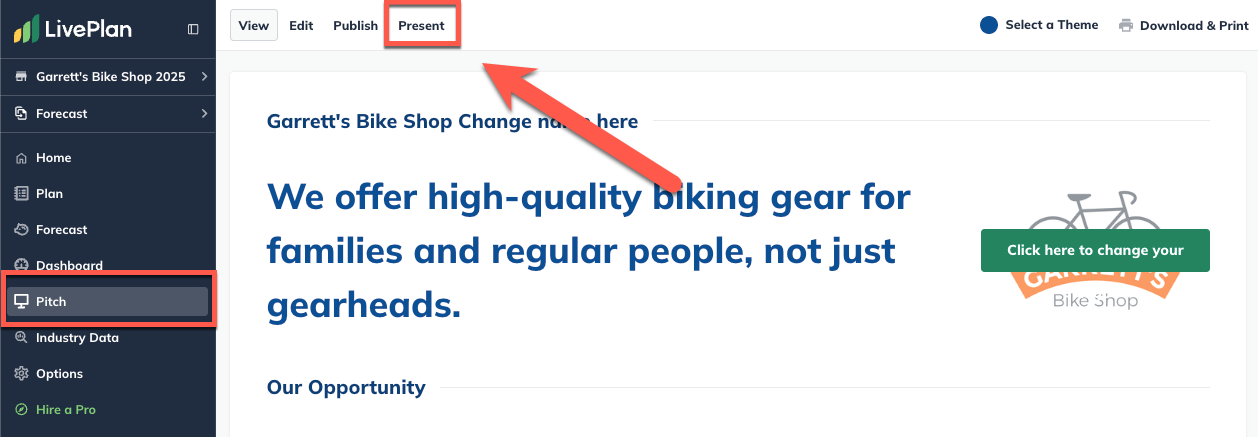Click the pitch headline text about biking gear
This screenshot has width=1258, height=437.
tap(588, 250)
